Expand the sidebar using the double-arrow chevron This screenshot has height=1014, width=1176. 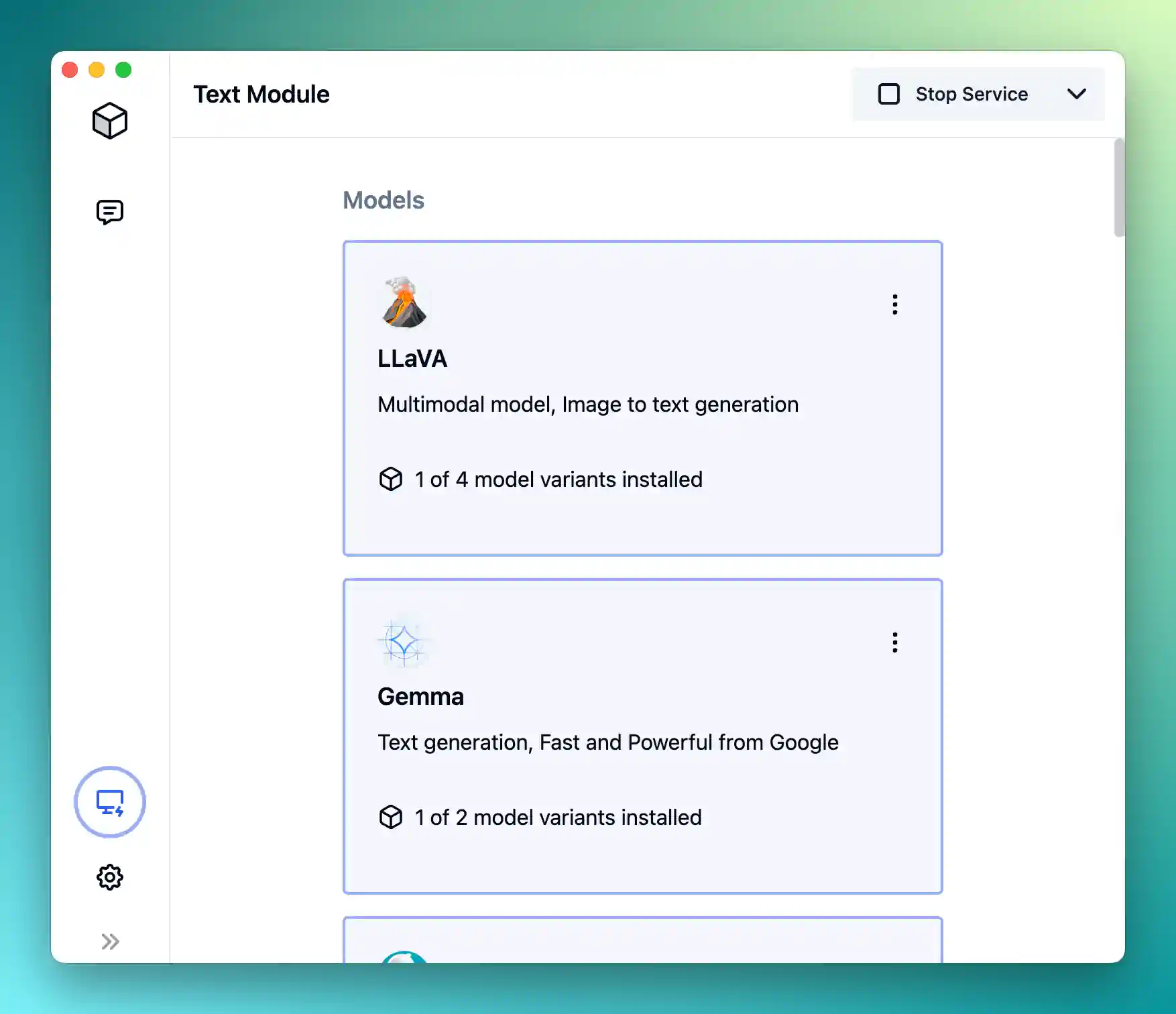point(109,942)
